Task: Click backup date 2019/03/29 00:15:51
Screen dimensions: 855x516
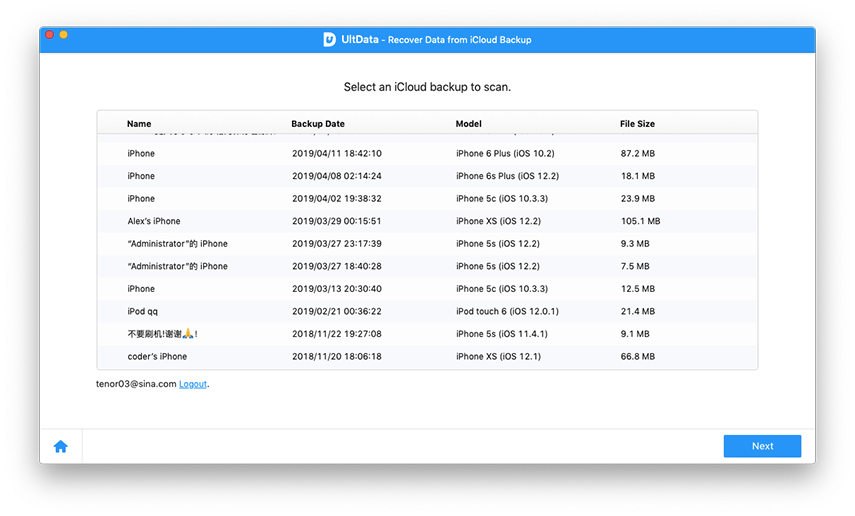Action: (x=336, y=221)
